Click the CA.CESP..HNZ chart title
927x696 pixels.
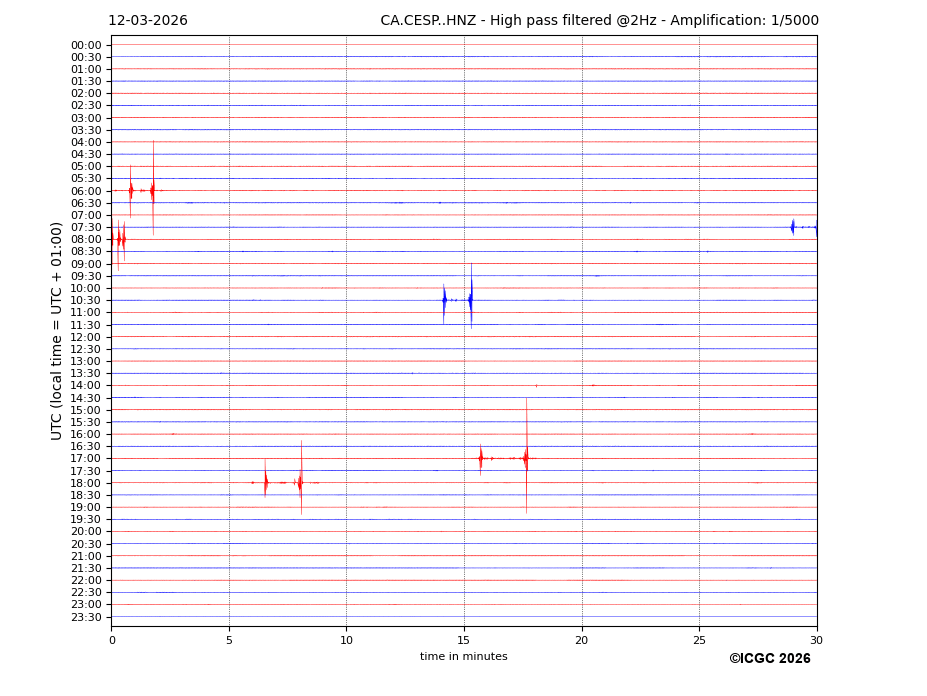click(599, 21)
